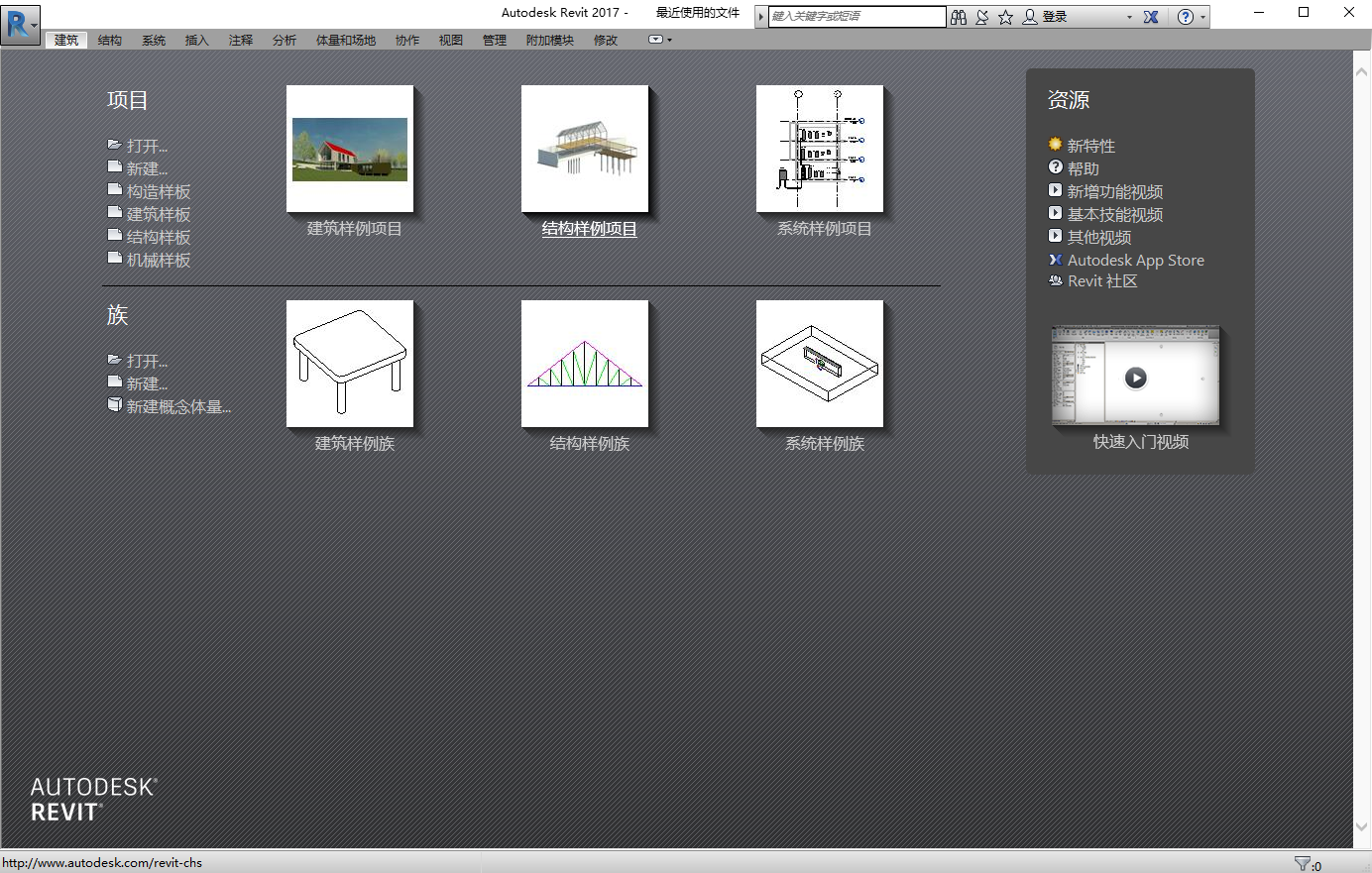This screenshot has height=873, width=1372.
Task: Play the 快速入门视频 quick start video
Action: coord(1136,378)
